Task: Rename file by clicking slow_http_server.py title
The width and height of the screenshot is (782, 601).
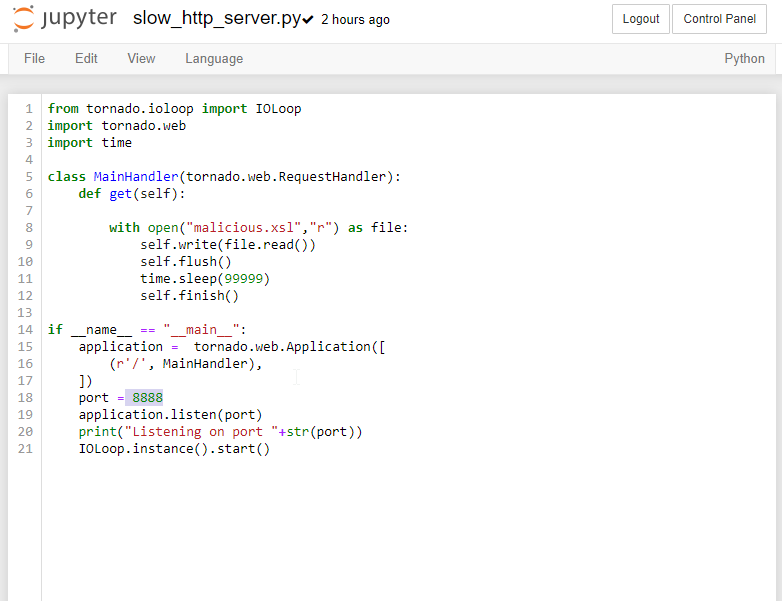Action: [216, 19]
